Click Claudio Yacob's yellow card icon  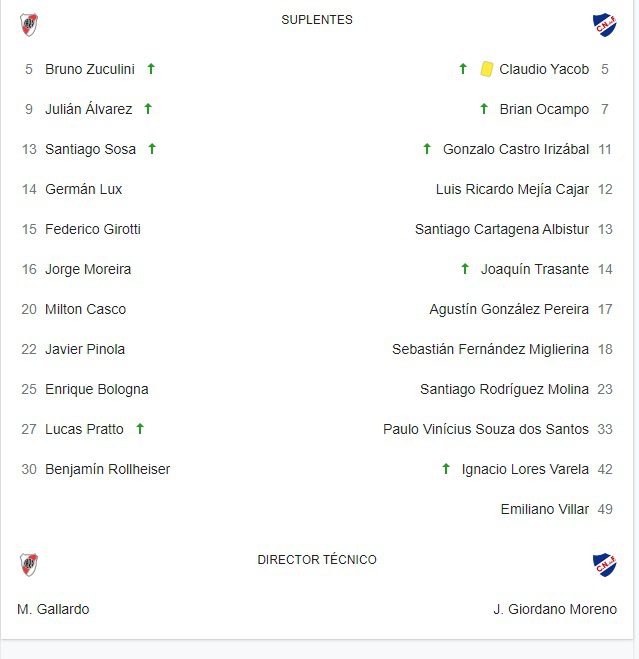point(487,69)
